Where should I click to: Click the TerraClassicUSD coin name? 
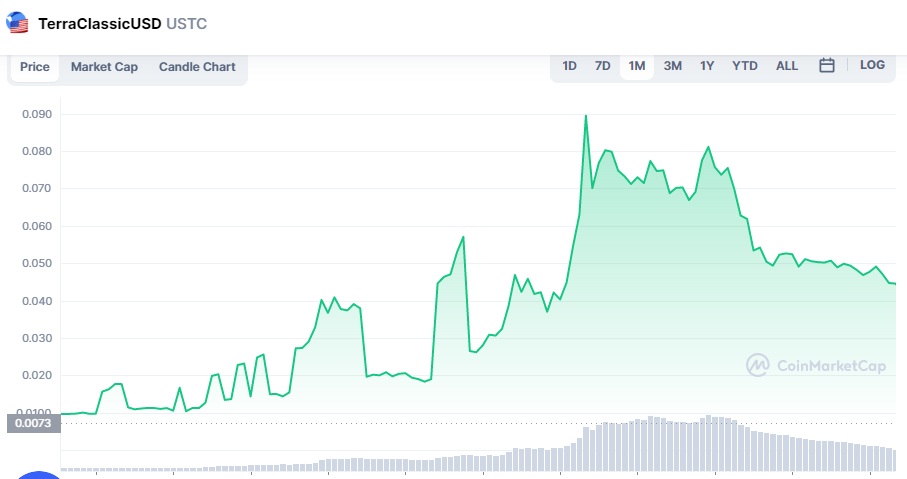coord(99,24)
